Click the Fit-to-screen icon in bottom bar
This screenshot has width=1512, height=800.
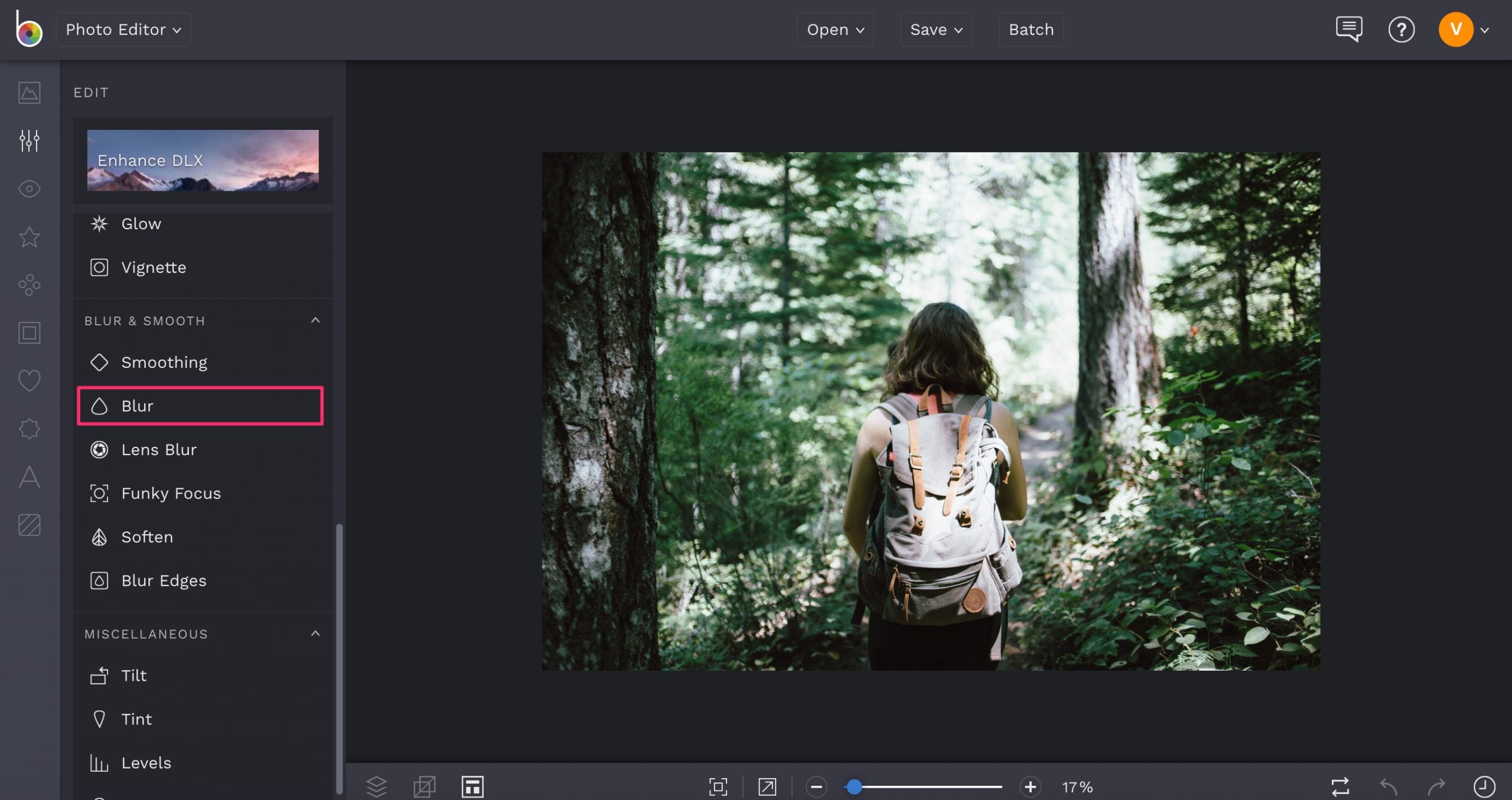(x=718, y=786)
